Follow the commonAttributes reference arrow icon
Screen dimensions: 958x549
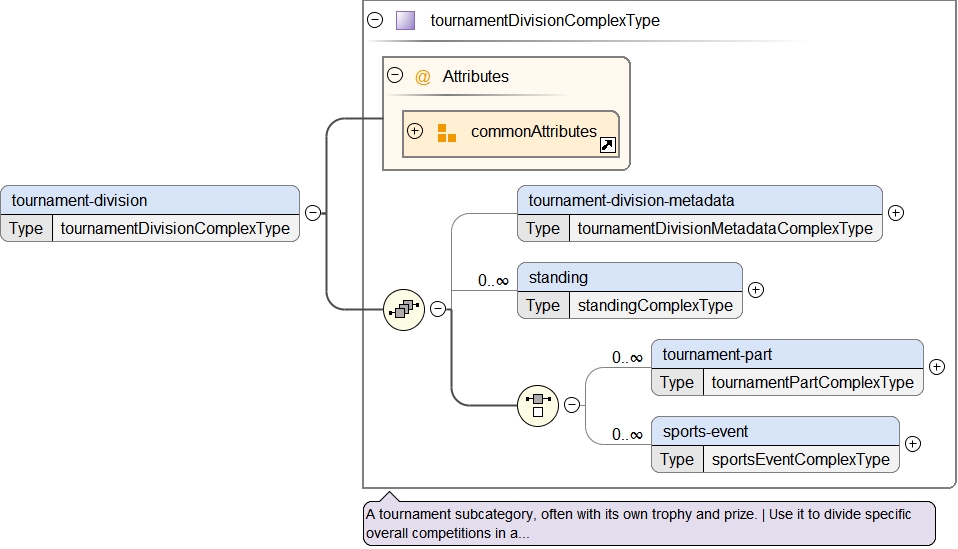(607, 145)
